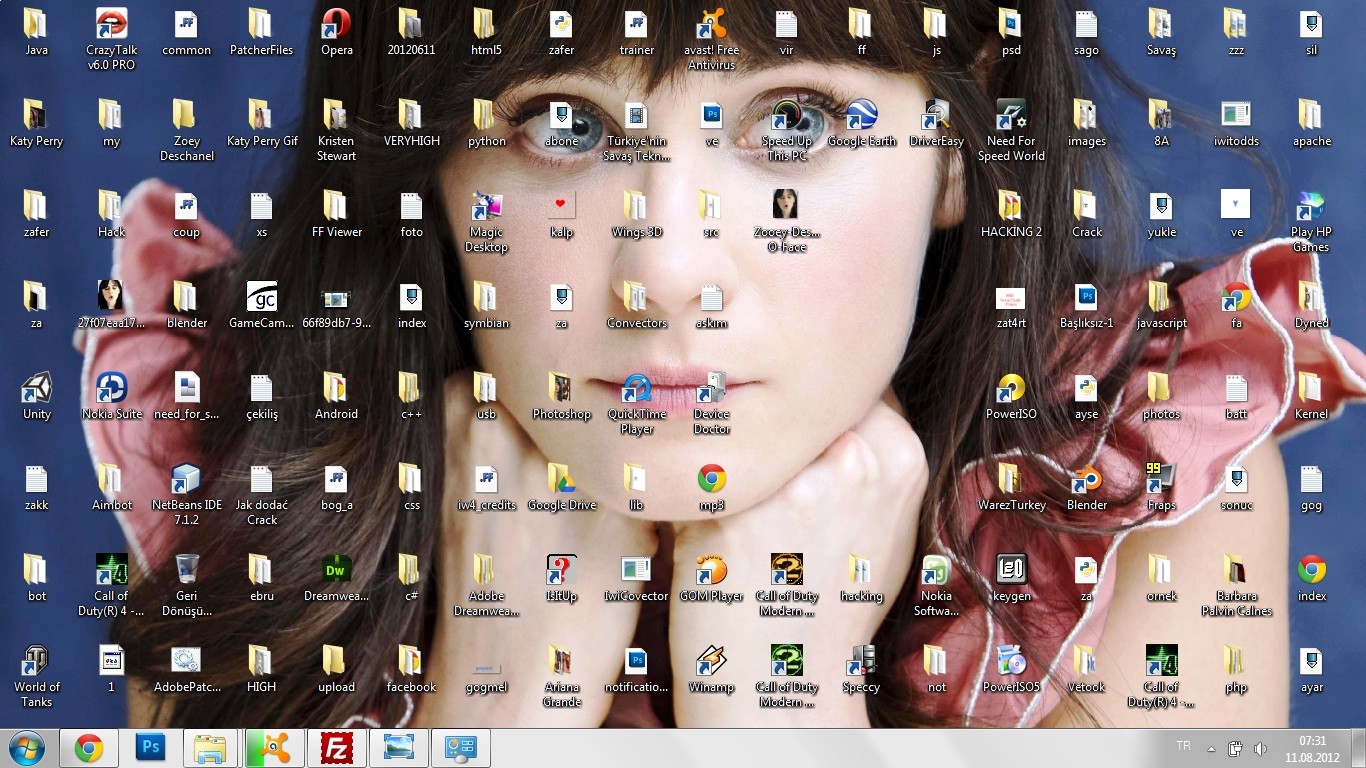The height and width of the screenshot is (768, 1366).
Task: Open FileZilla from the taskbar
Action: (337, 748)
